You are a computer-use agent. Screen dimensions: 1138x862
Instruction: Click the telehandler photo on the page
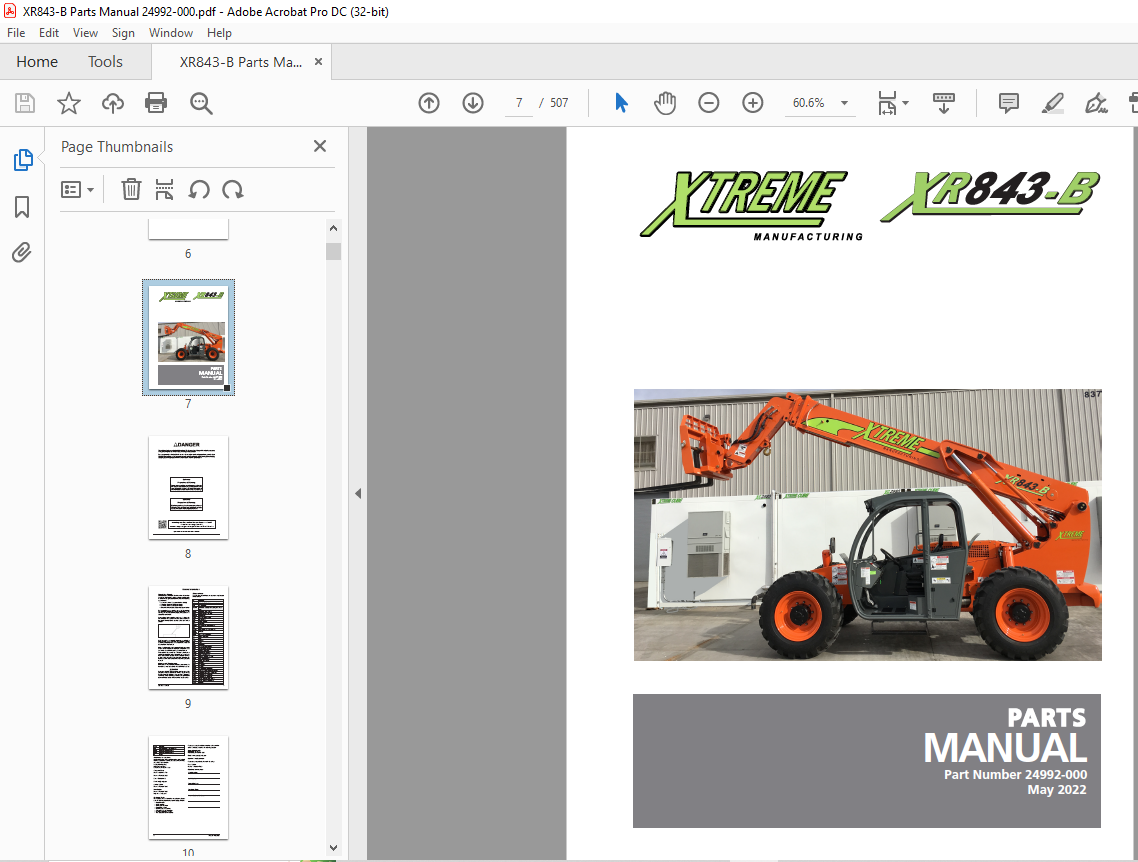867,525
